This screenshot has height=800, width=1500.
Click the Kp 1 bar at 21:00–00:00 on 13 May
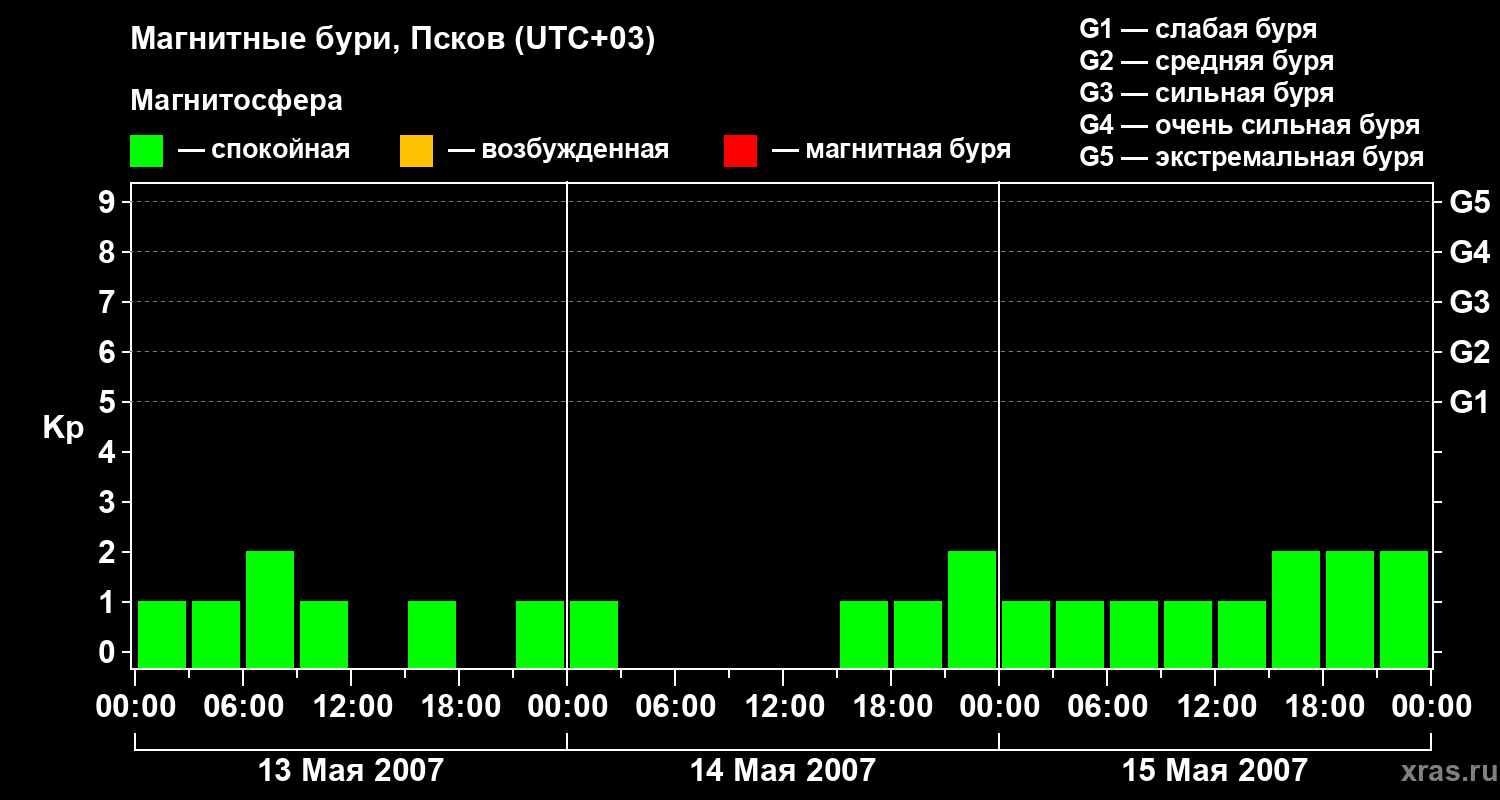540,634
